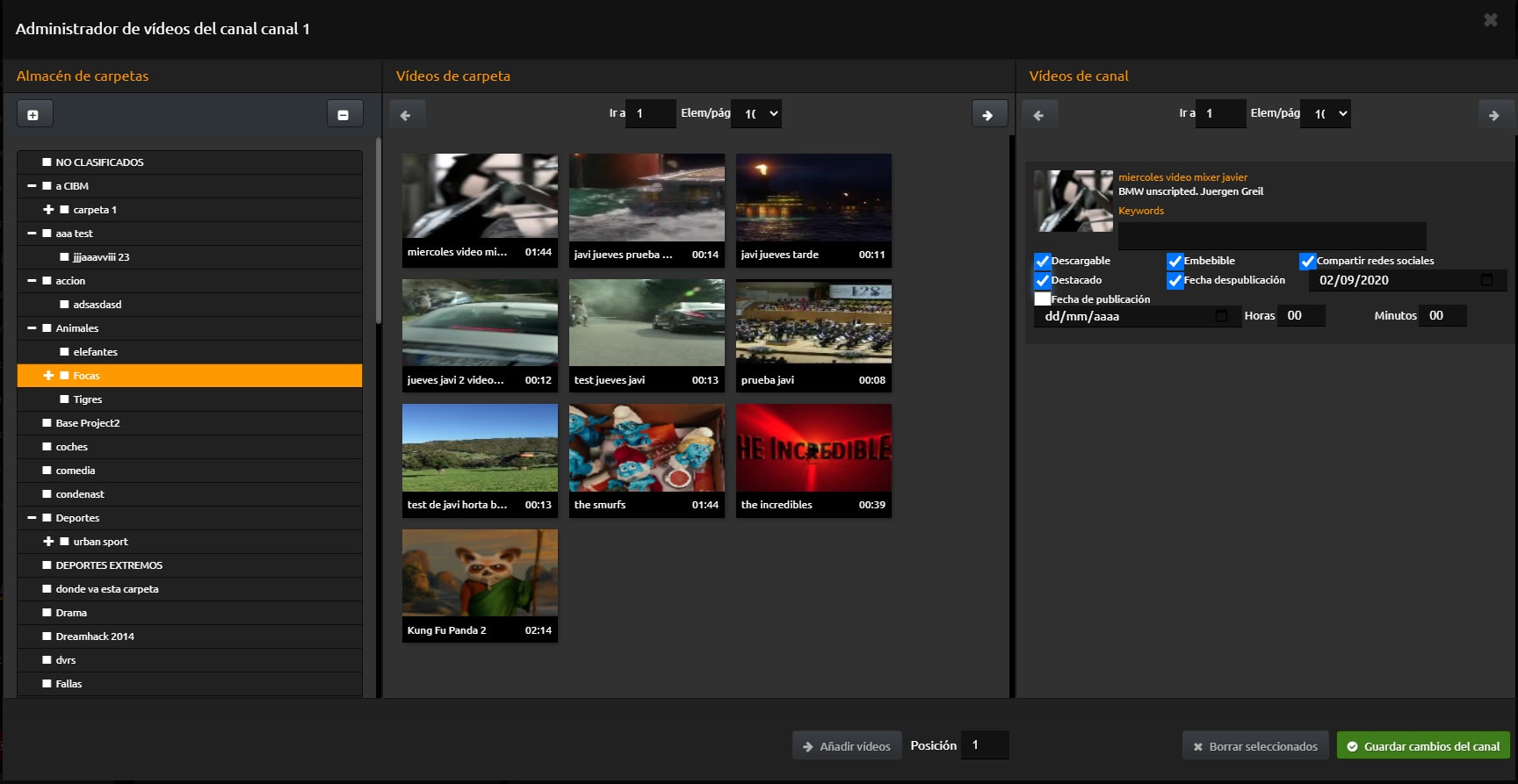Click the add folder plus icon button
Image resolution: width=1518 pixels, height=784 pixels.
pyautogui.click(x=34, y=114)
